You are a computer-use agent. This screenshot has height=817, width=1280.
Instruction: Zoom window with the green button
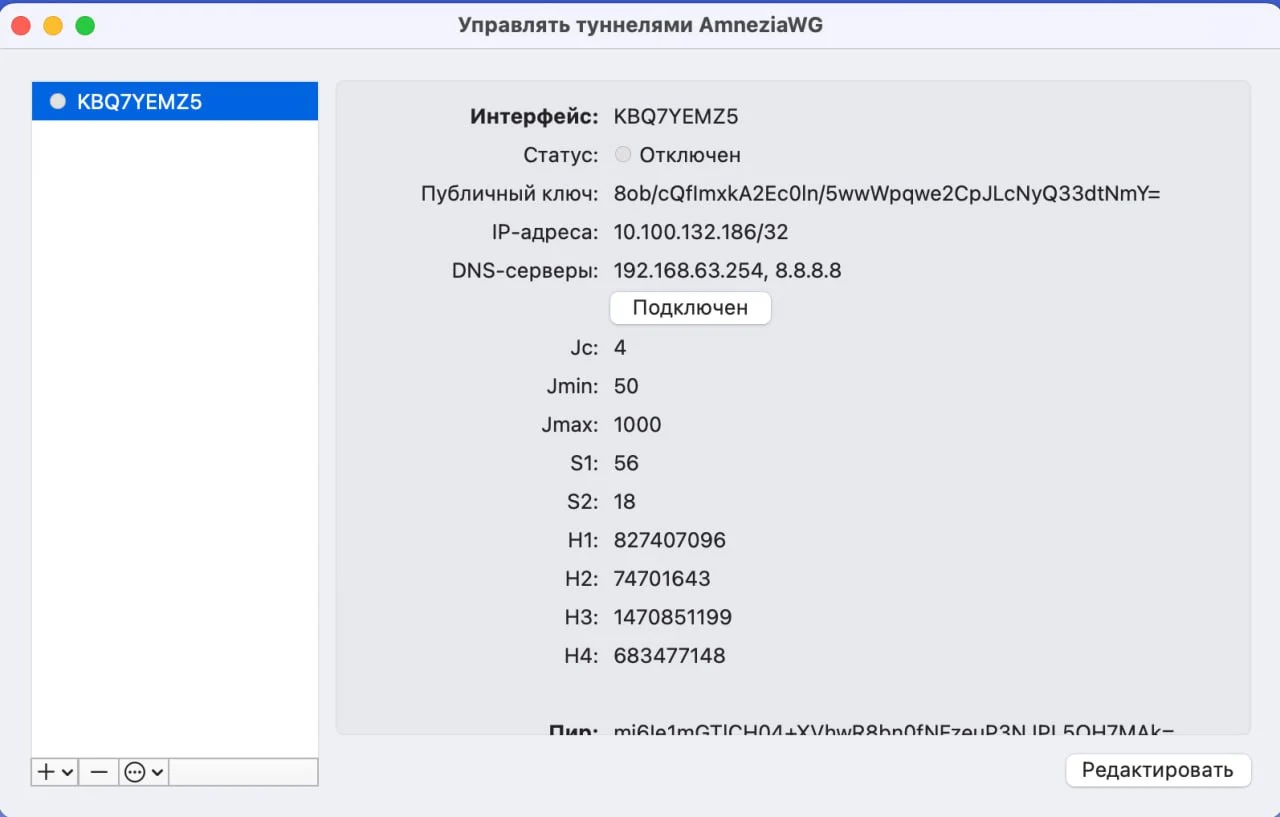(x=85, y=25)
